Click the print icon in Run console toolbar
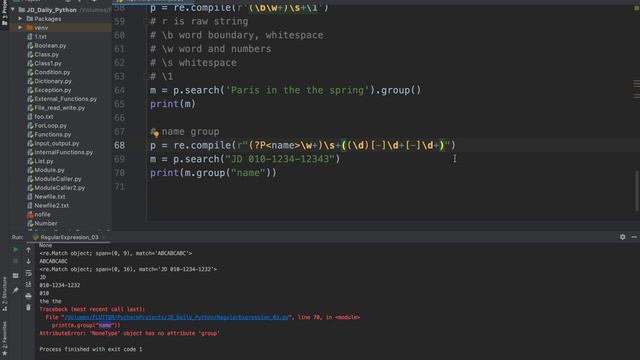 click(29, 296)
